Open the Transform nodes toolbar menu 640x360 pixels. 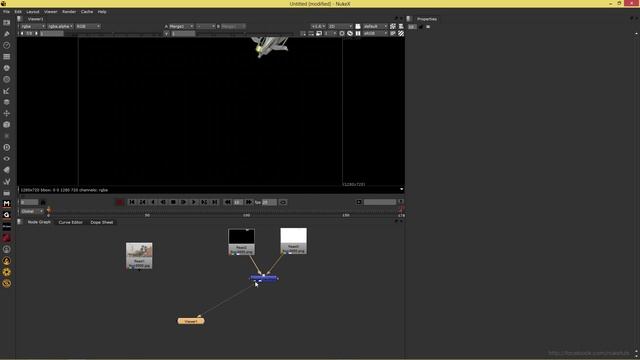(7, 113)
